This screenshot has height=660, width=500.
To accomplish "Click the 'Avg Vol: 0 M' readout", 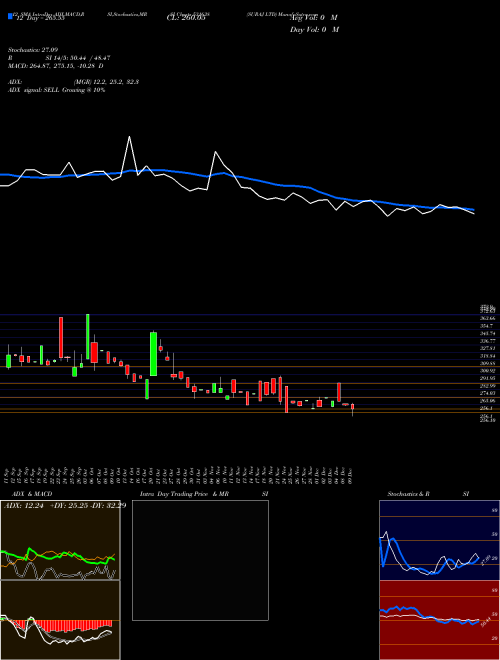I will 314,18.
